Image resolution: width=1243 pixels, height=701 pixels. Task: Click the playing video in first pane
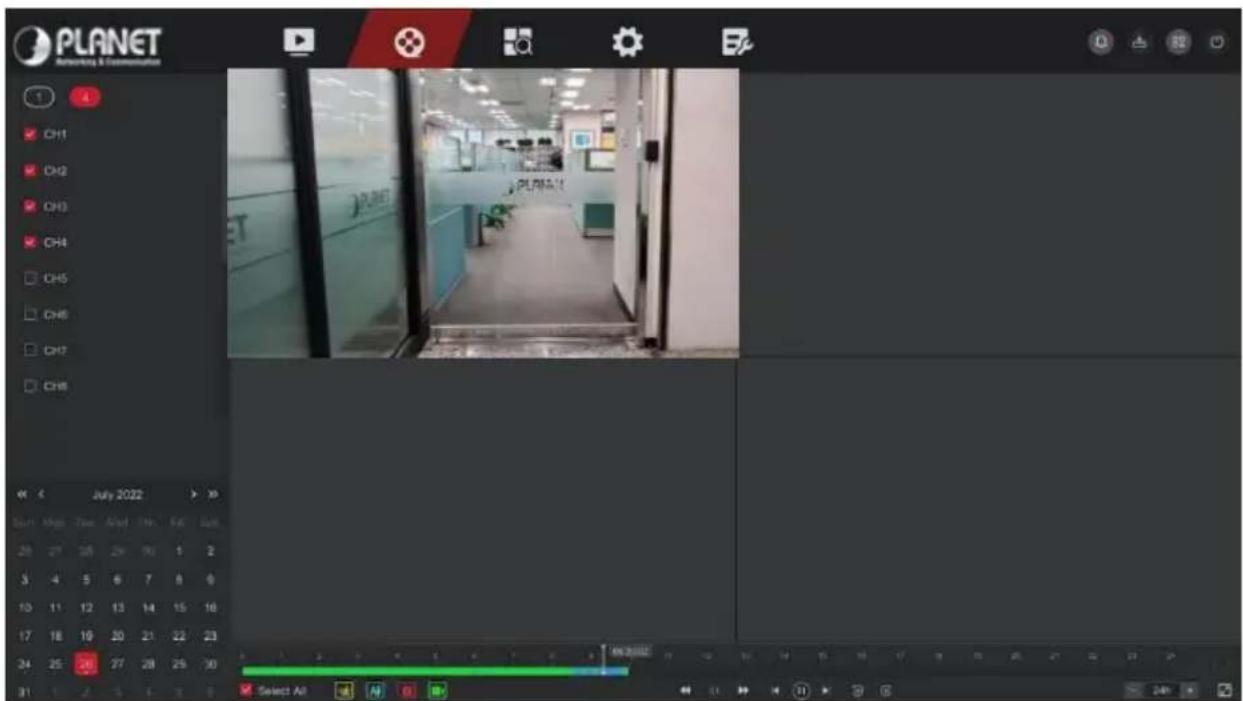[483, 213]
